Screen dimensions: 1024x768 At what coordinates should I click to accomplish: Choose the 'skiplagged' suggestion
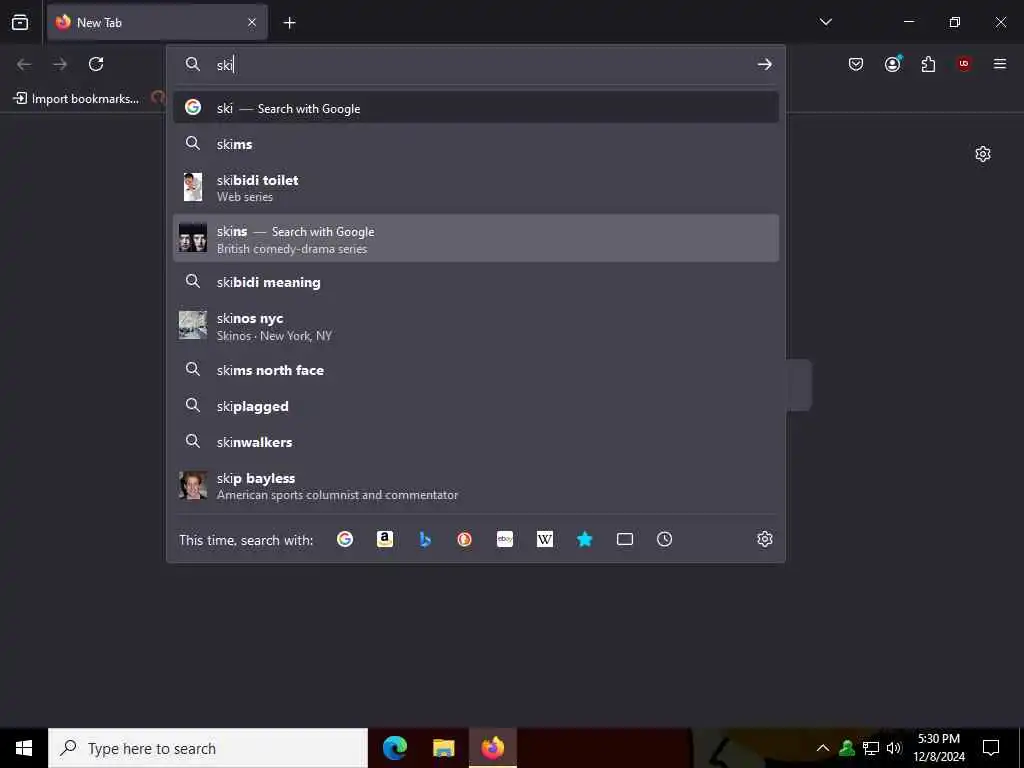point(475,406)
